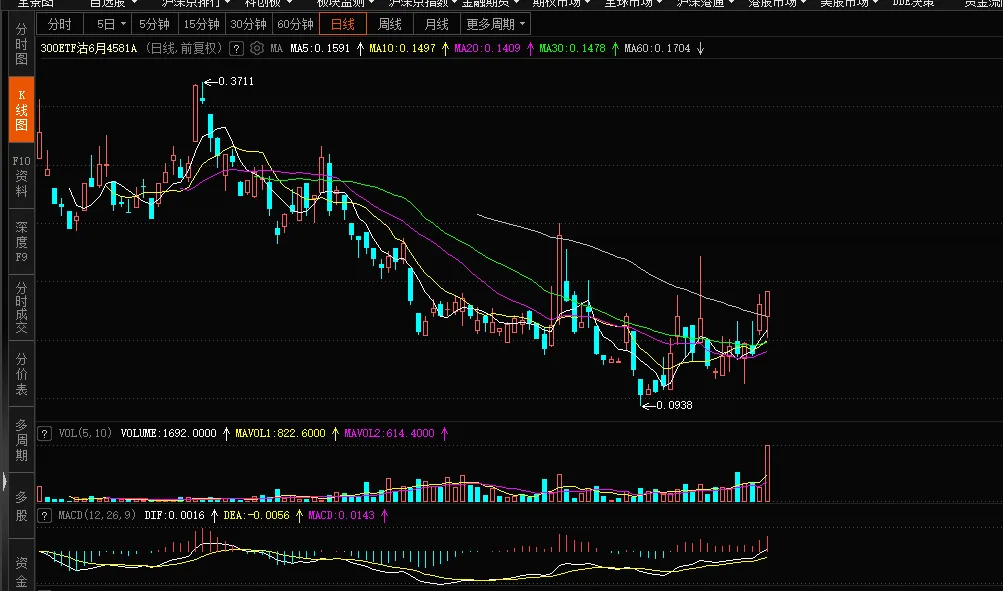Select the 月线 monthly tab

click(437, 24)
